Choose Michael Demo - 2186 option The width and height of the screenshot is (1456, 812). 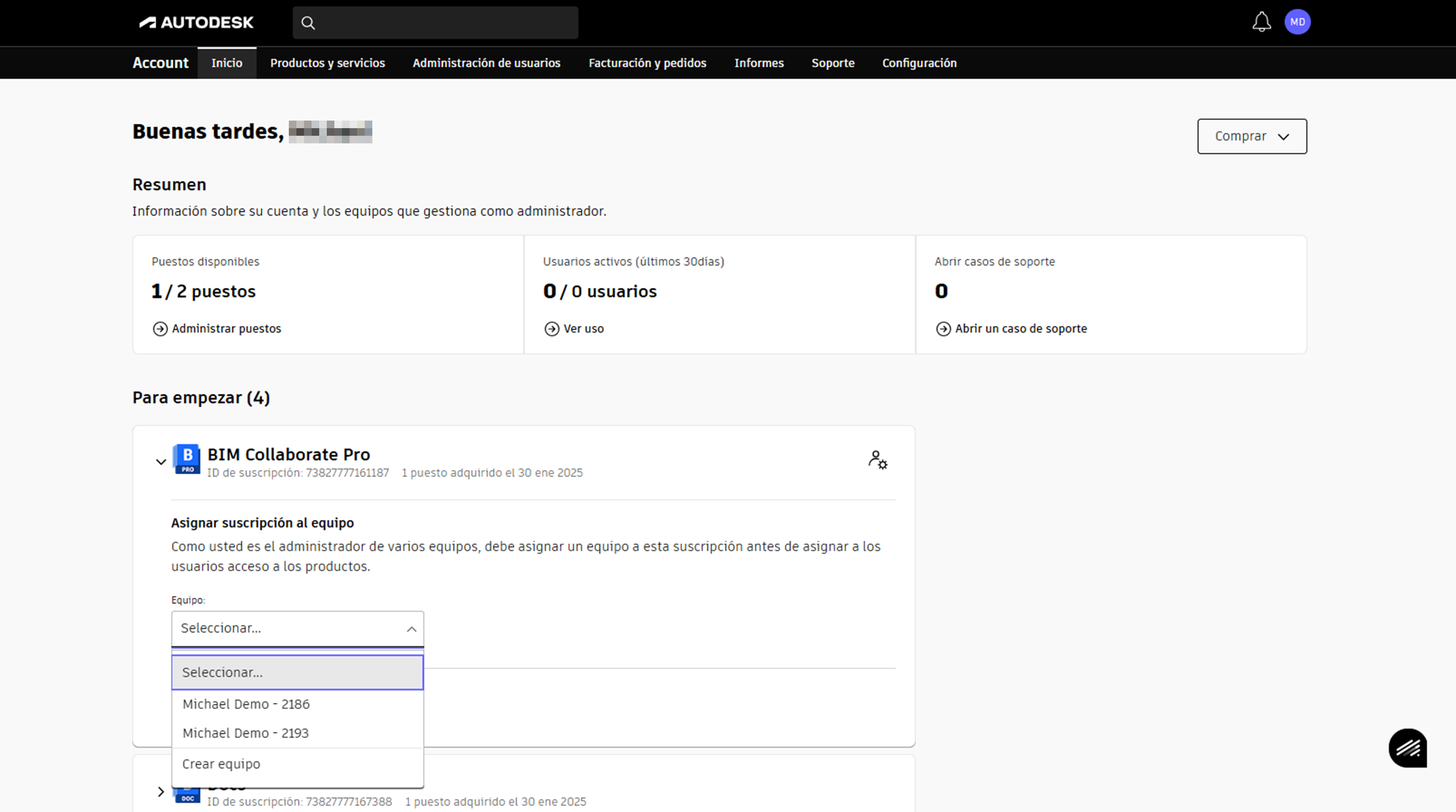point(246,704)
